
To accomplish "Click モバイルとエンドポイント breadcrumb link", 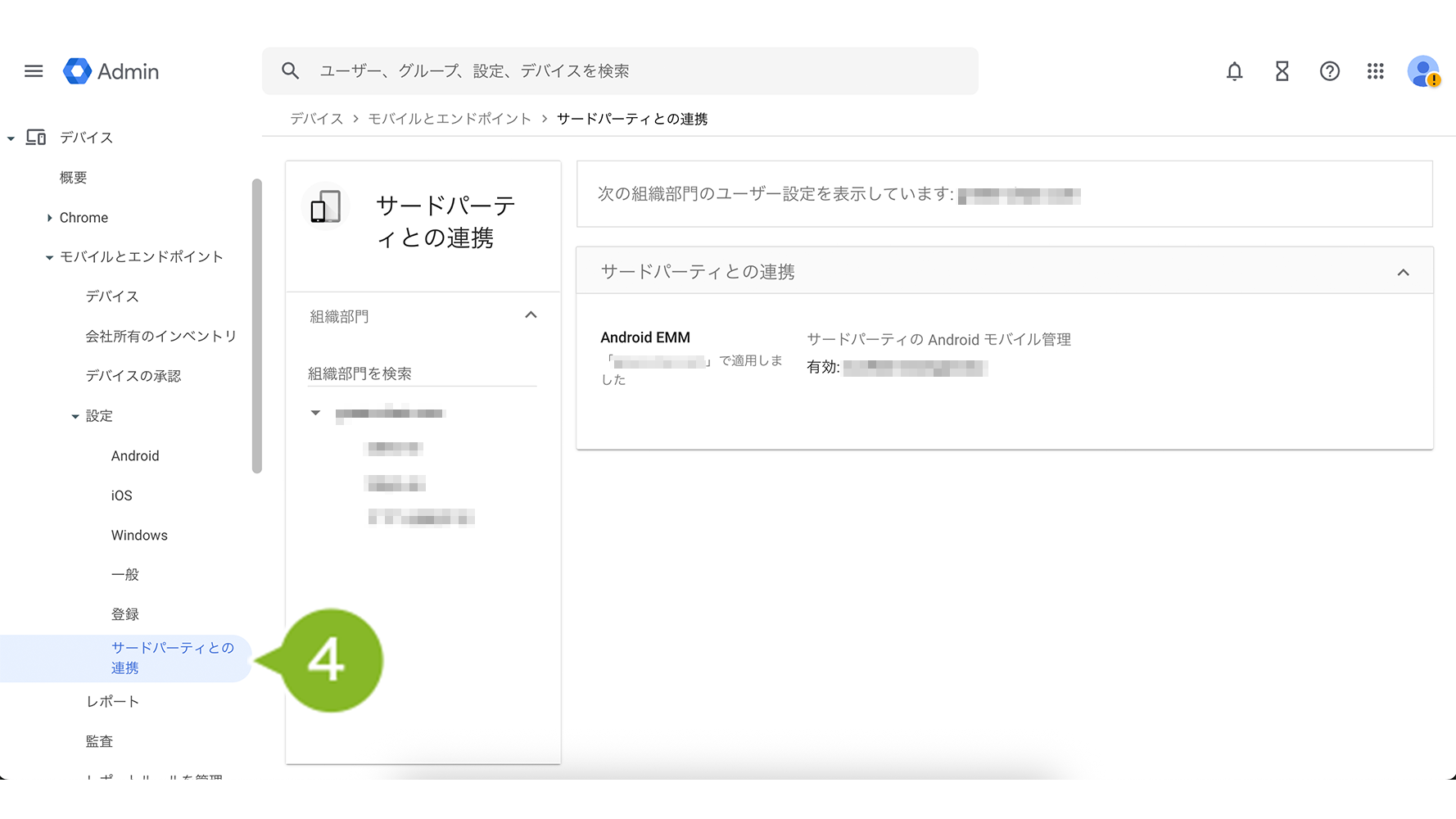I will click(450, 119).
